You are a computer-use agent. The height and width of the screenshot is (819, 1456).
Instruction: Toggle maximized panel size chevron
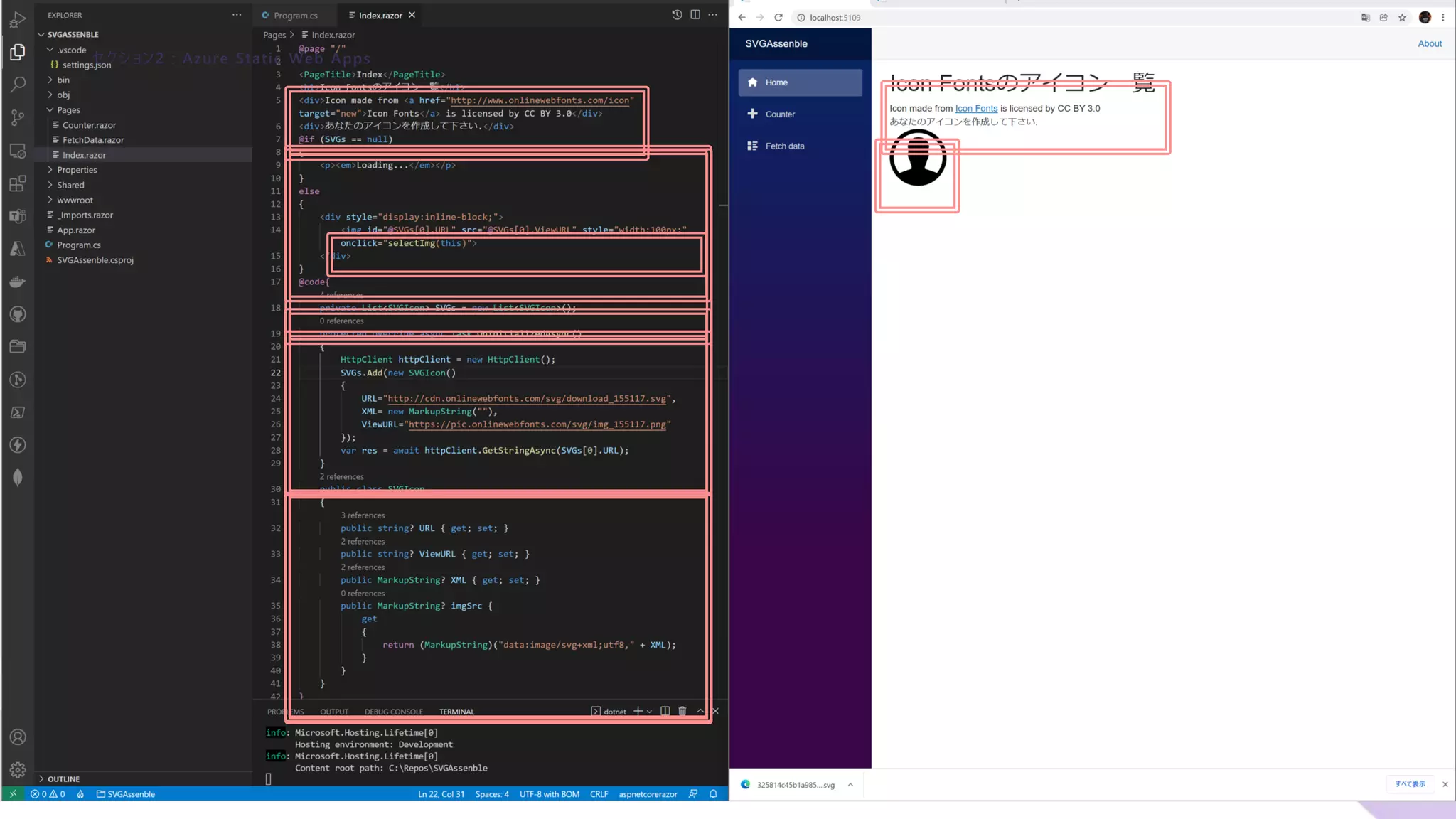700,711
